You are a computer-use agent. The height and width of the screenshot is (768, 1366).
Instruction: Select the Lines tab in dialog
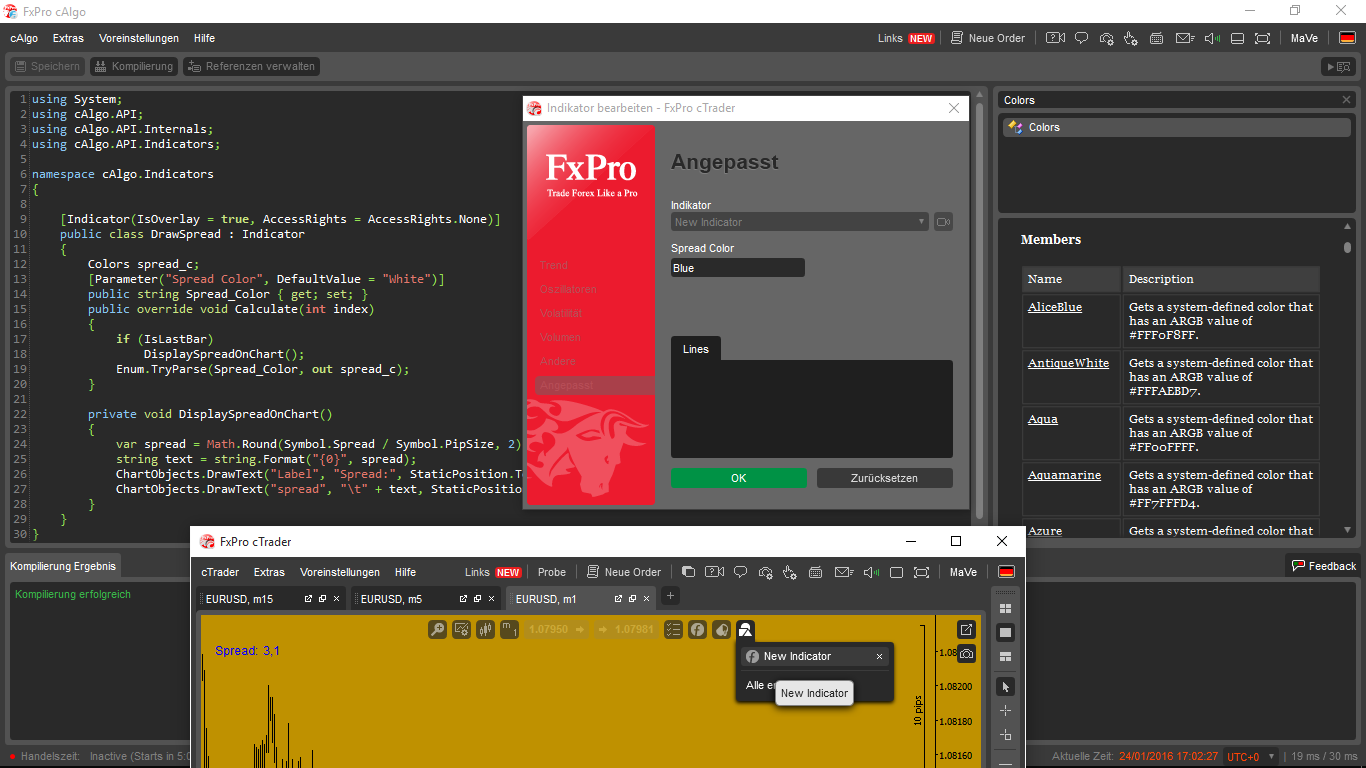[696, 349]
